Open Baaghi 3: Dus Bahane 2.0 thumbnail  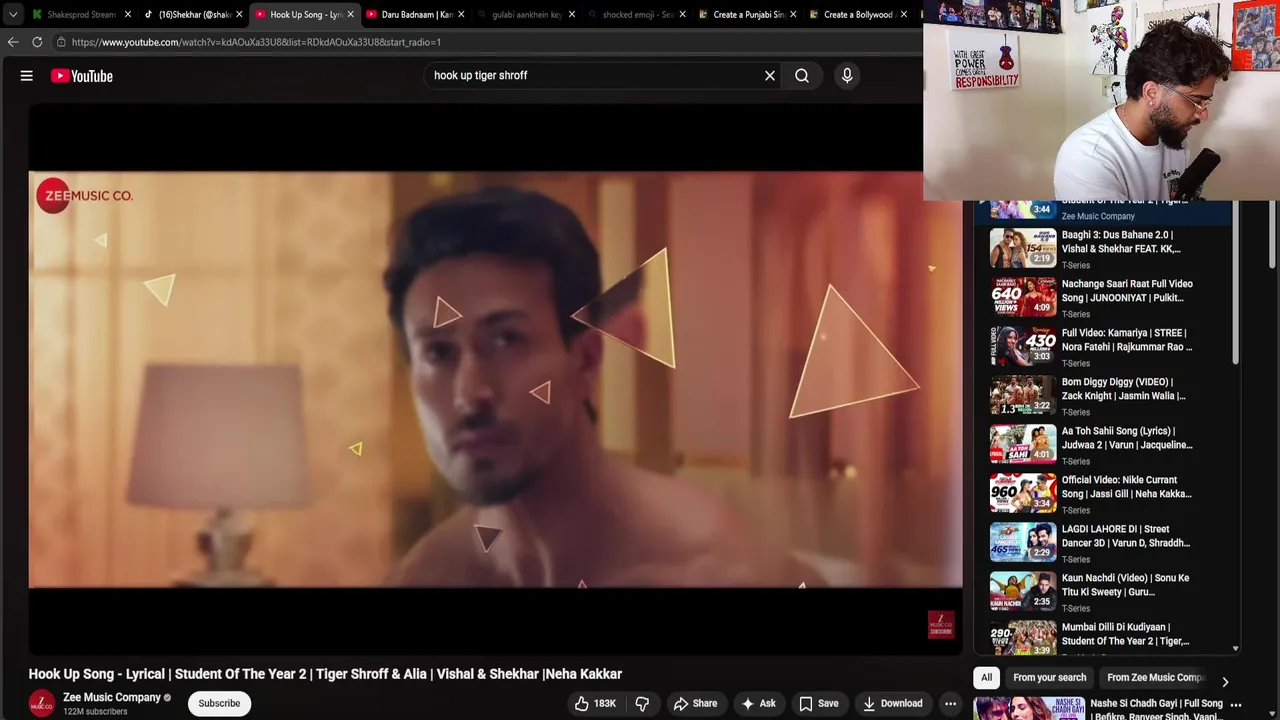coord(1023,248)
